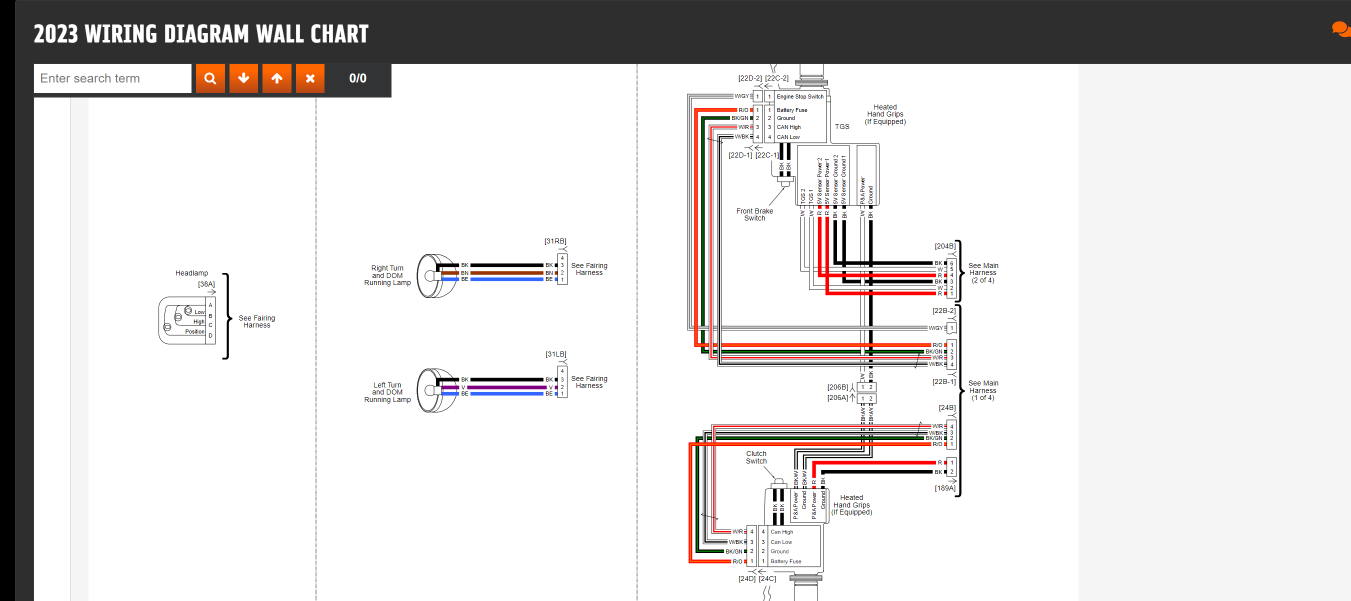Viewport: 1351px width, 601px height.
Task: Click 'See Main Harness (1 of 4)' reference
Action: coord(983,390)
